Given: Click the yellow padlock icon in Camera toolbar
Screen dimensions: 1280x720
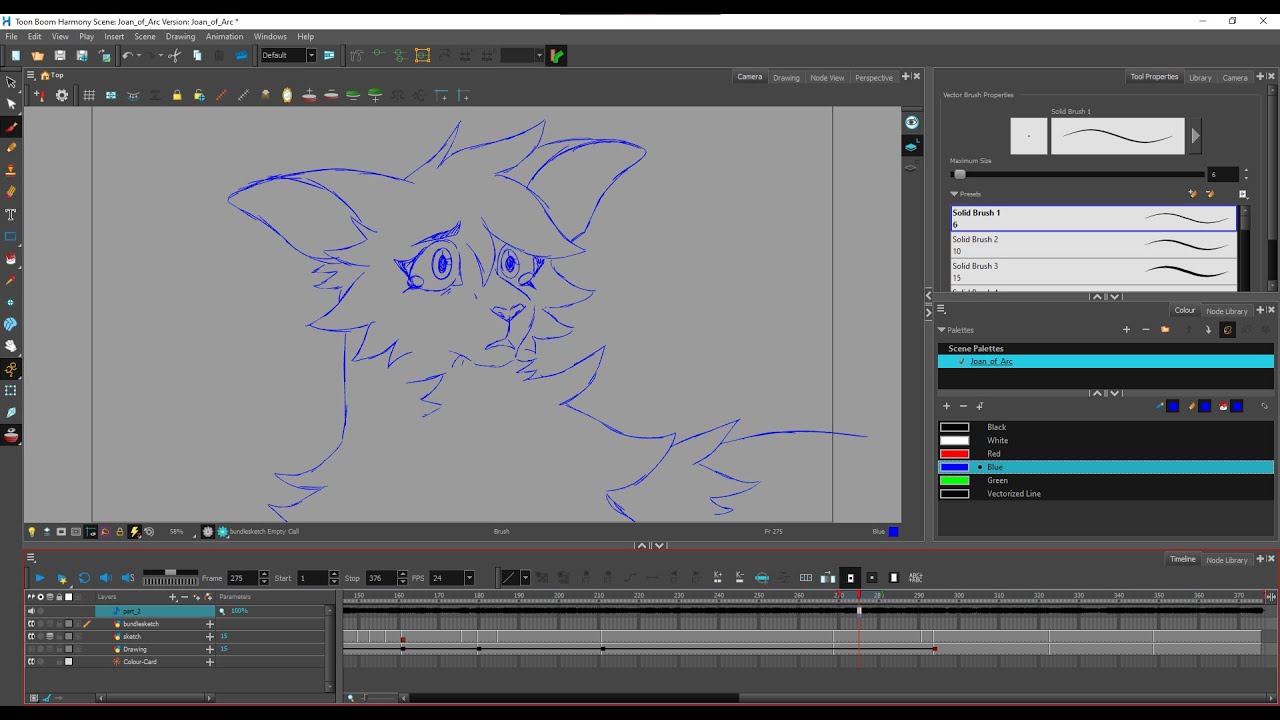Looking at the screenshot, I should point(177,96).
